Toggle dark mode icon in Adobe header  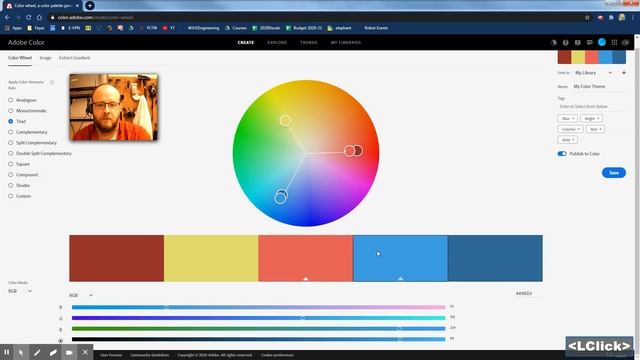(553, 42)
